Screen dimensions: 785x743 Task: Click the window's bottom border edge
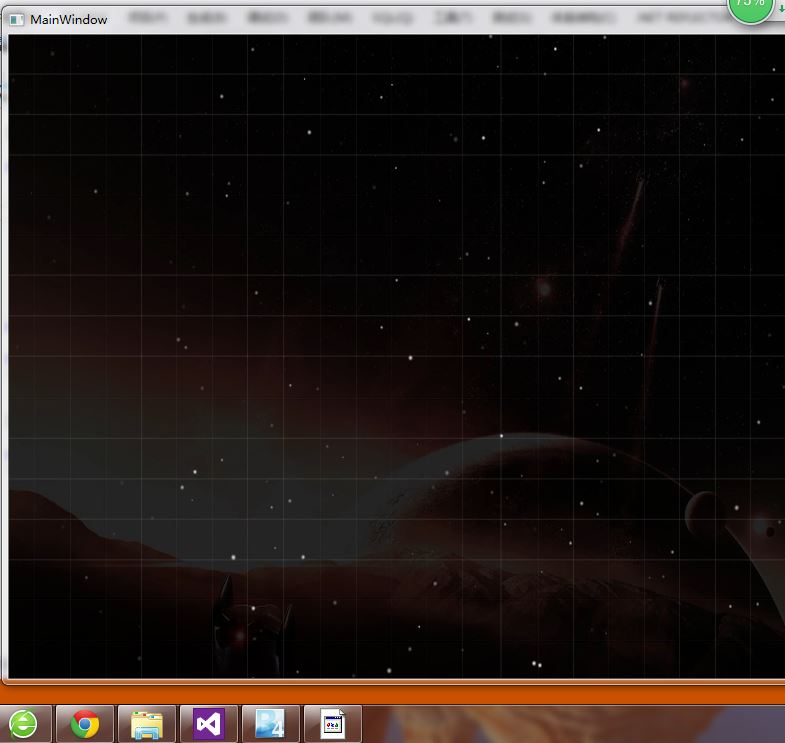[390, 681]
